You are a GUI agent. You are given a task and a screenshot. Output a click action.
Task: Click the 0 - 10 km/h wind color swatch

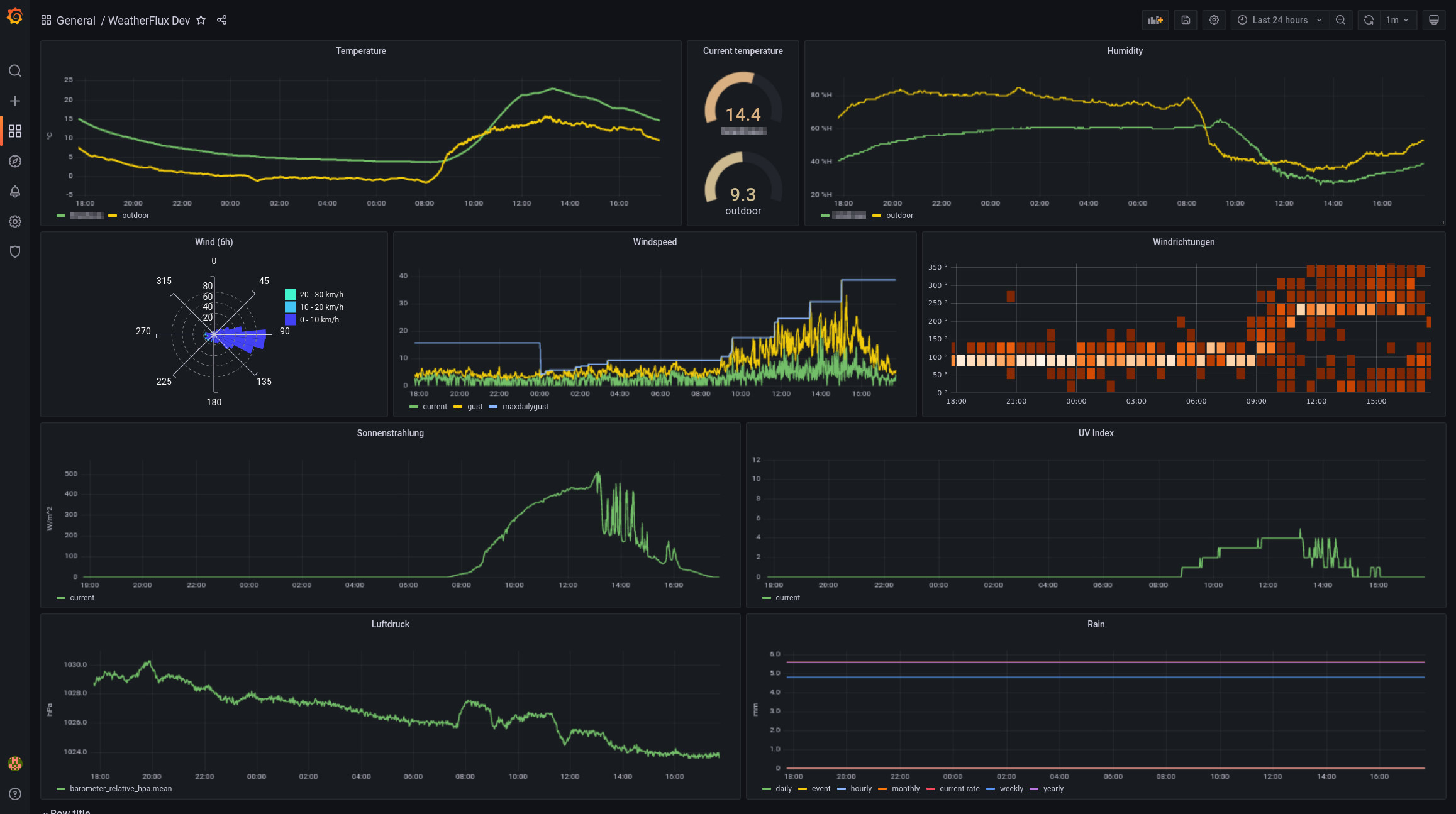coord(290,319)
